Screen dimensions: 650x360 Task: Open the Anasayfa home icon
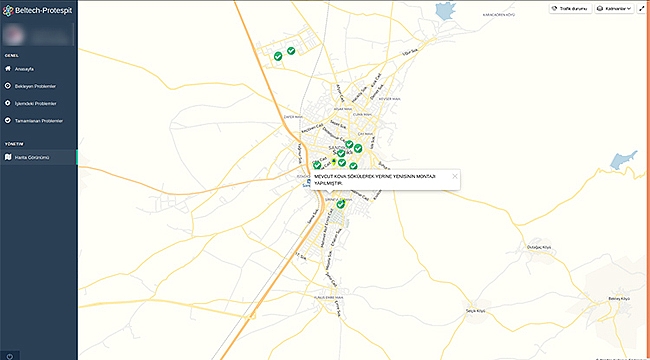click(7, 69)
